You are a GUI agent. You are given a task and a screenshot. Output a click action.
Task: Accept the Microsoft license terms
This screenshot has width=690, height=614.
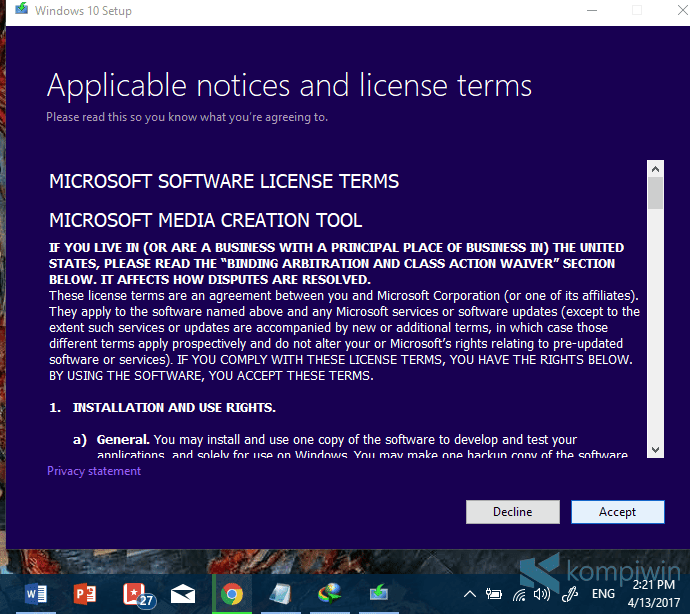617,512
